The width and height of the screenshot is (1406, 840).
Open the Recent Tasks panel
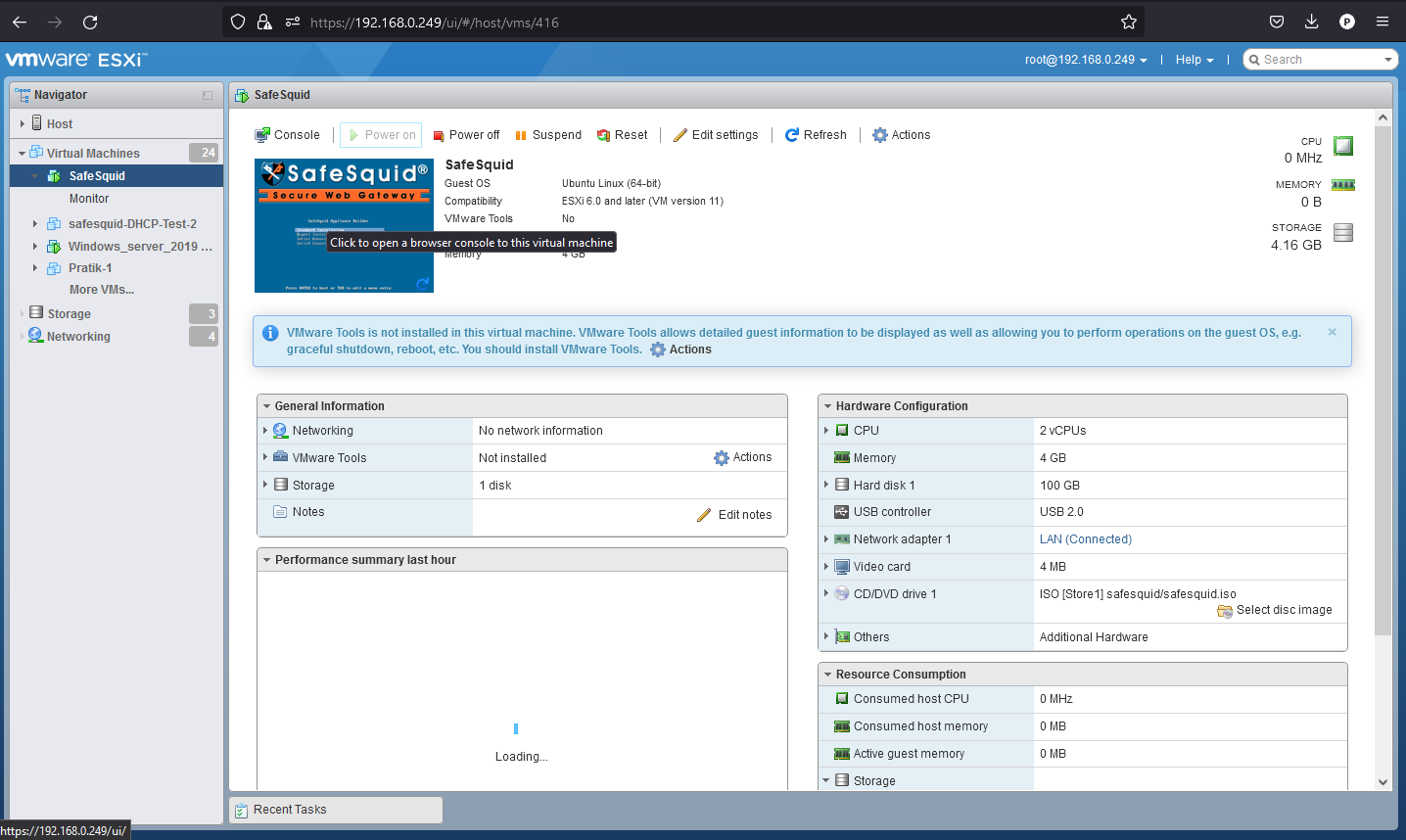click(336, 810)
